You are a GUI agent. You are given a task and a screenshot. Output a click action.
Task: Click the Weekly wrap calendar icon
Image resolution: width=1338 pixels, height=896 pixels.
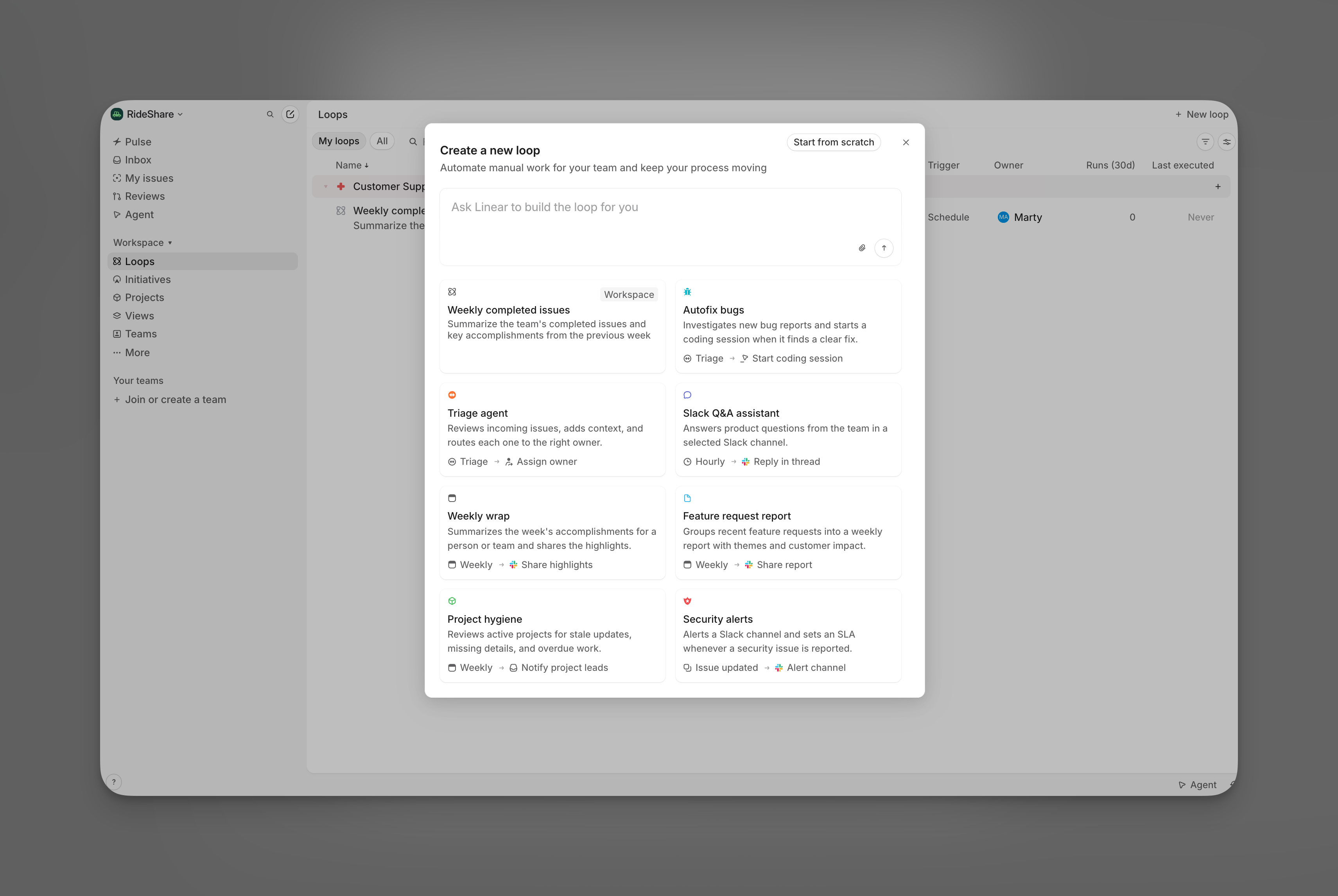point(452,498)
